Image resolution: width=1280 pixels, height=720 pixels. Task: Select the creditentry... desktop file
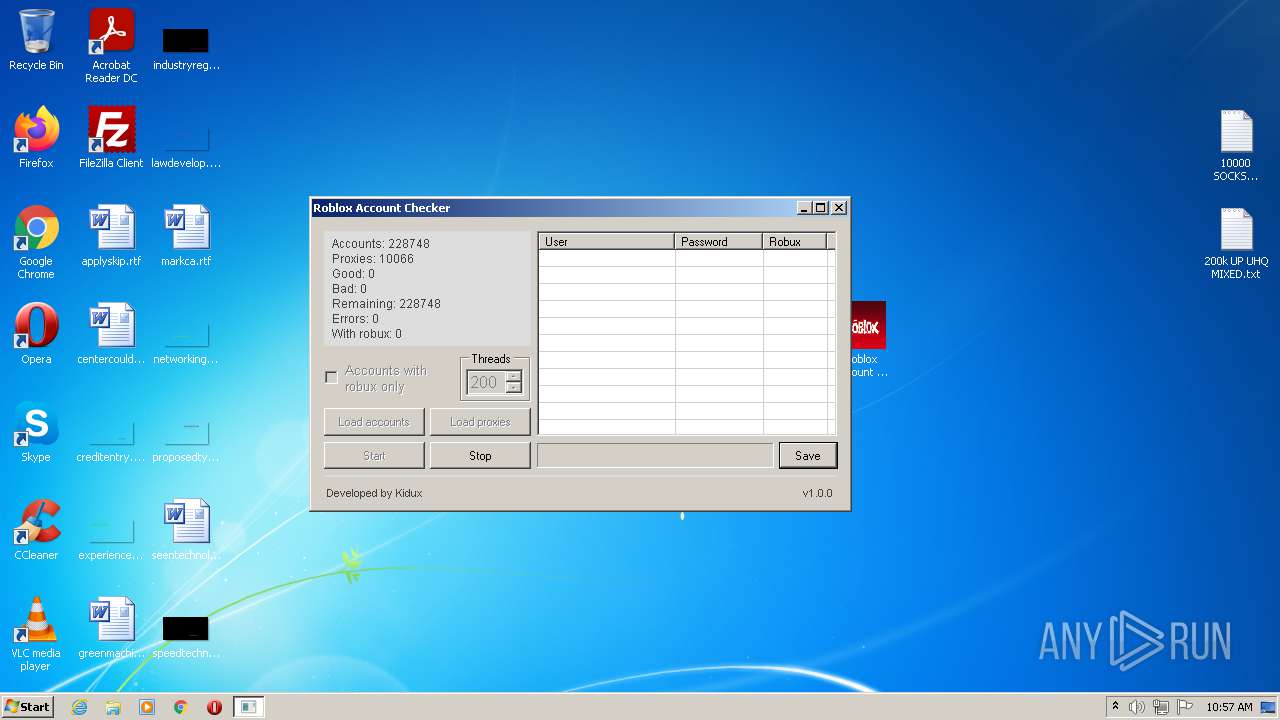[111, 440]
